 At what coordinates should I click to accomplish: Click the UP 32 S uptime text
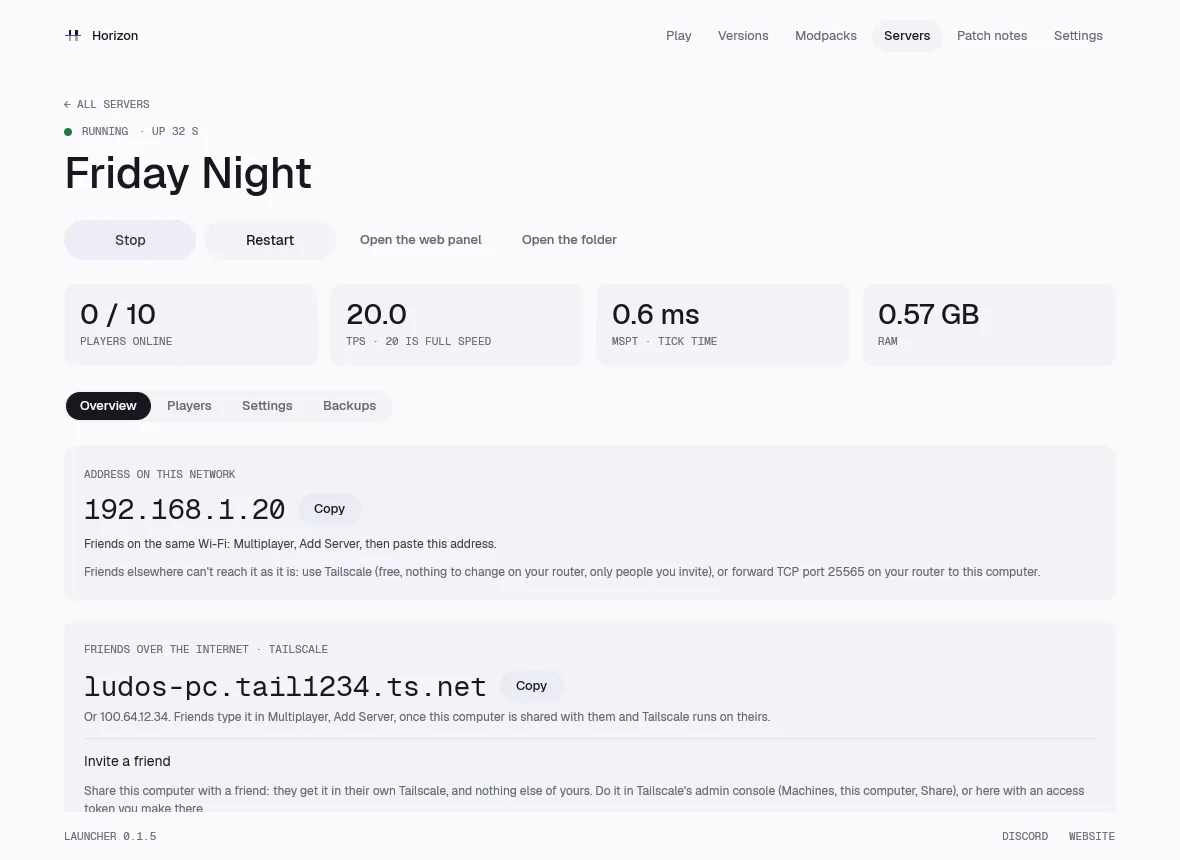pyautogui.click(x=175, y=132)
